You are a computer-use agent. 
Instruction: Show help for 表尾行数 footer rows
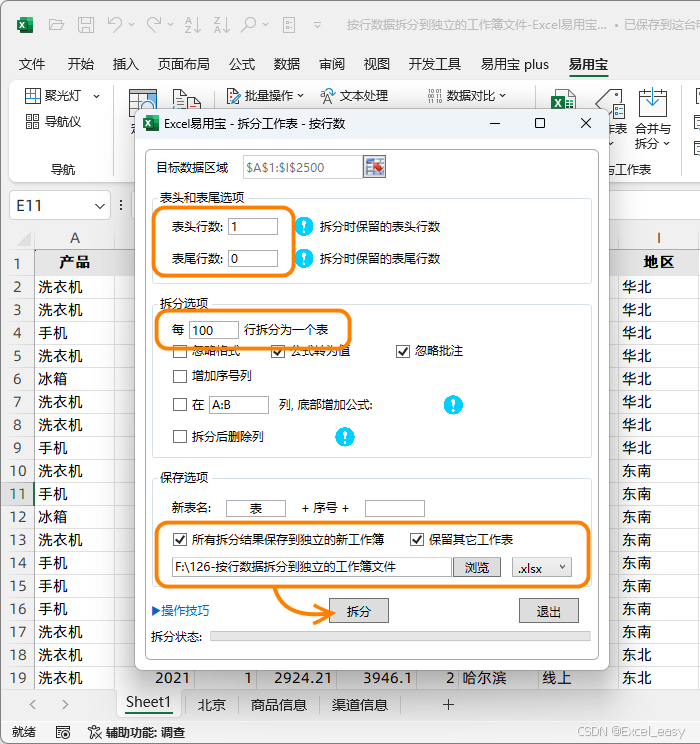(x=304, y=259)
